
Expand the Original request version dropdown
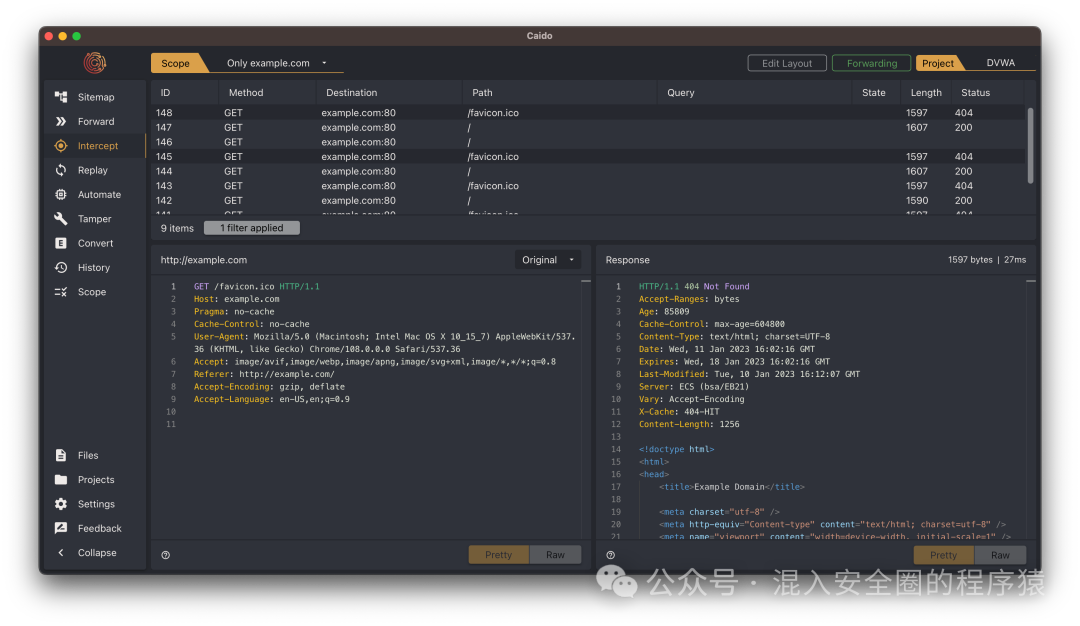tap(548, 260)
